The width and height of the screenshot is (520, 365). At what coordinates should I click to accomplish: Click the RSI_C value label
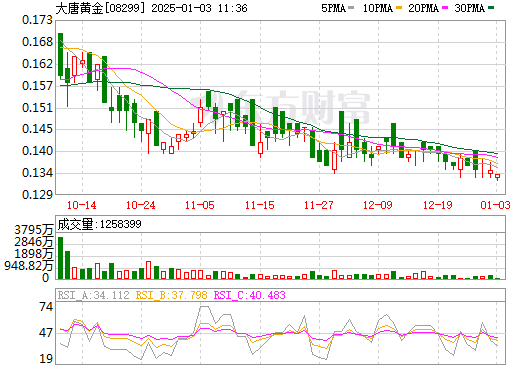pos(250,295)
